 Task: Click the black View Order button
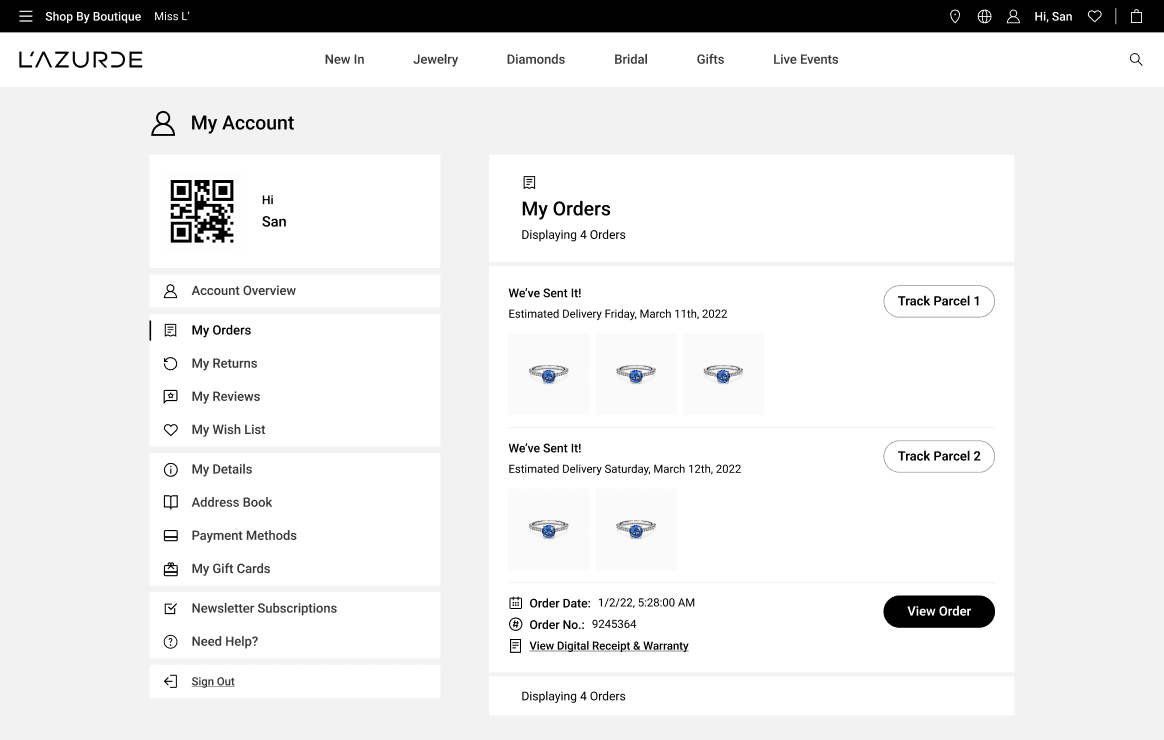click(938, 611)
